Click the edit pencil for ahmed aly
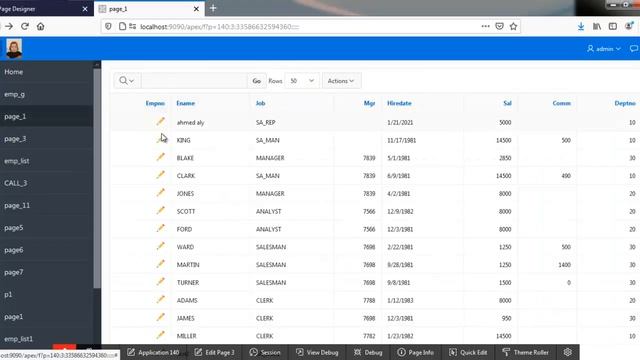Image resolution: width=640 pixels, height=360 pixels. pos(160,121)
